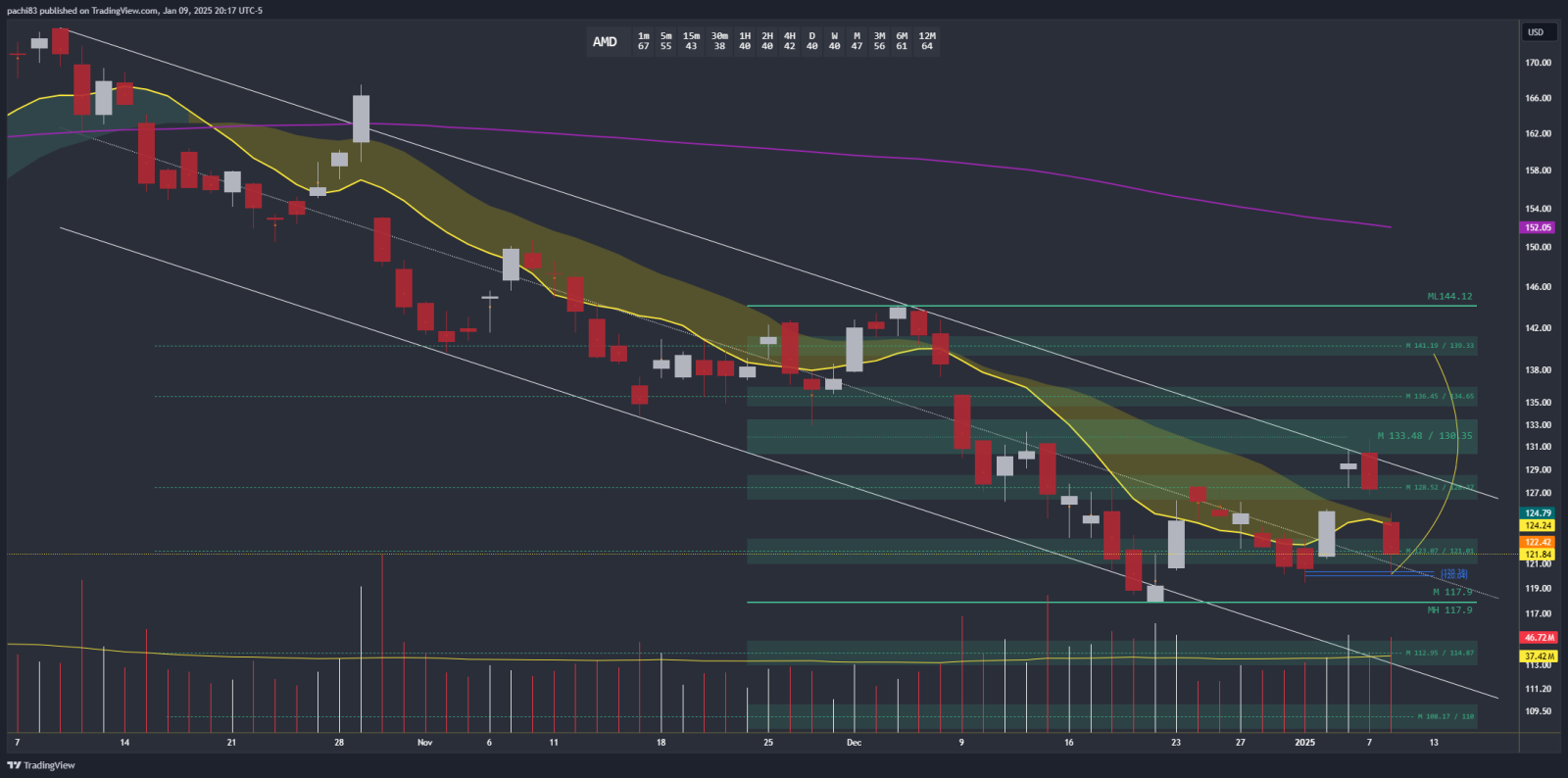This screenshot has height=778, width=1568.
Task: Click 158.00 on the price axis
Action: coord(1538,170)
